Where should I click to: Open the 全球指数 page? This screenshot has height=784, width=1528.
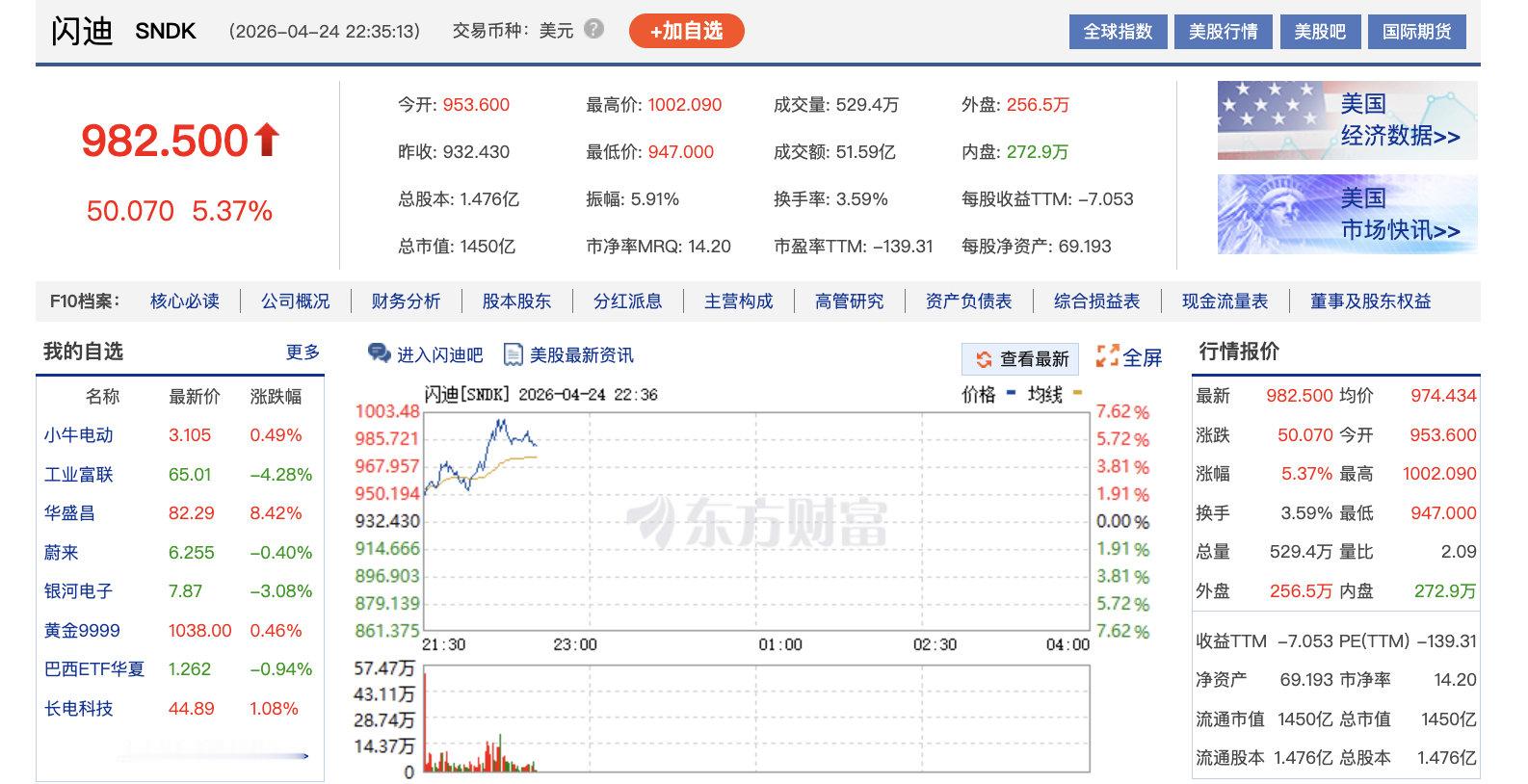click(1118, 32)
